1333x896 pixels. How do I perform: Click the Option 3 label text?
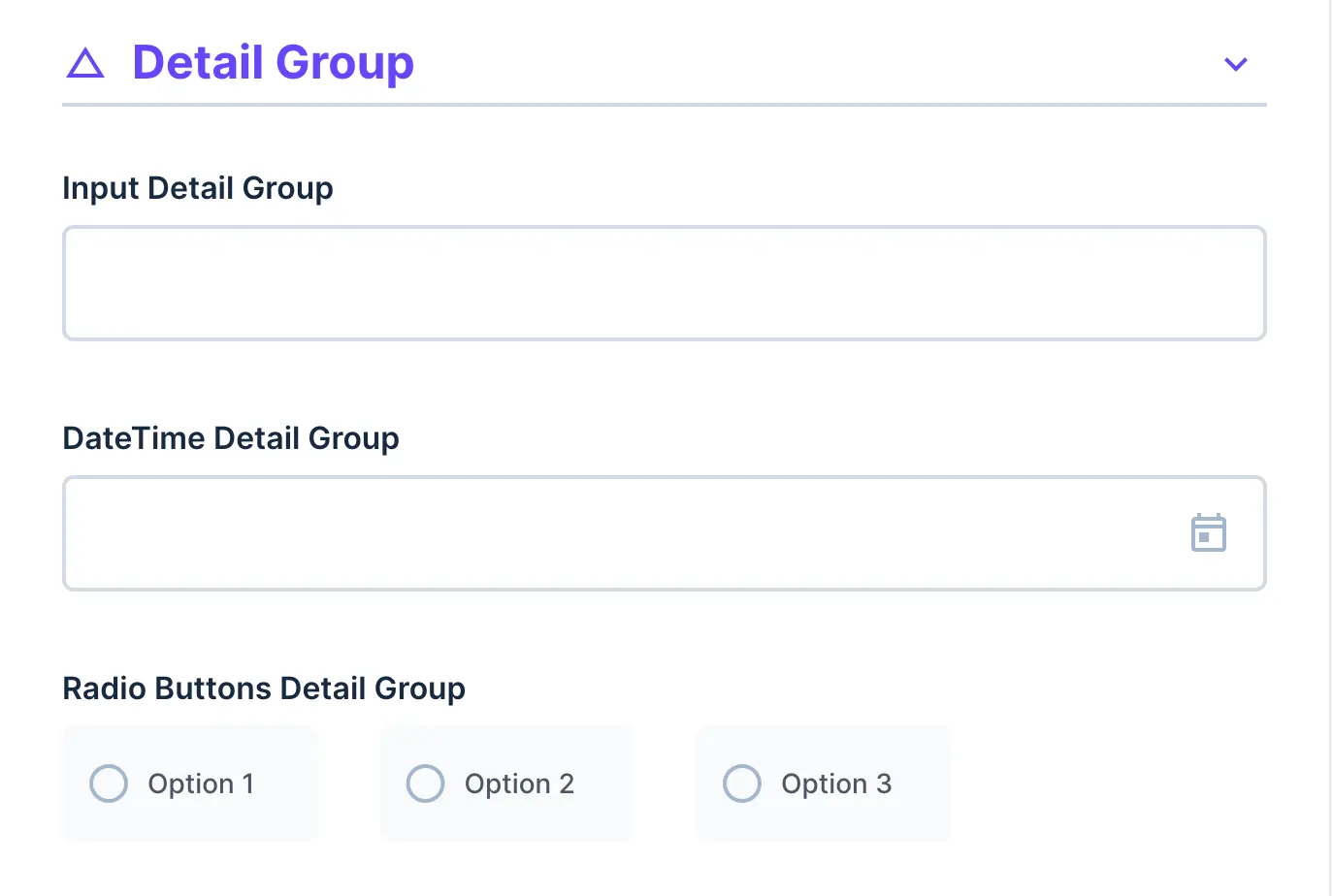835,784
